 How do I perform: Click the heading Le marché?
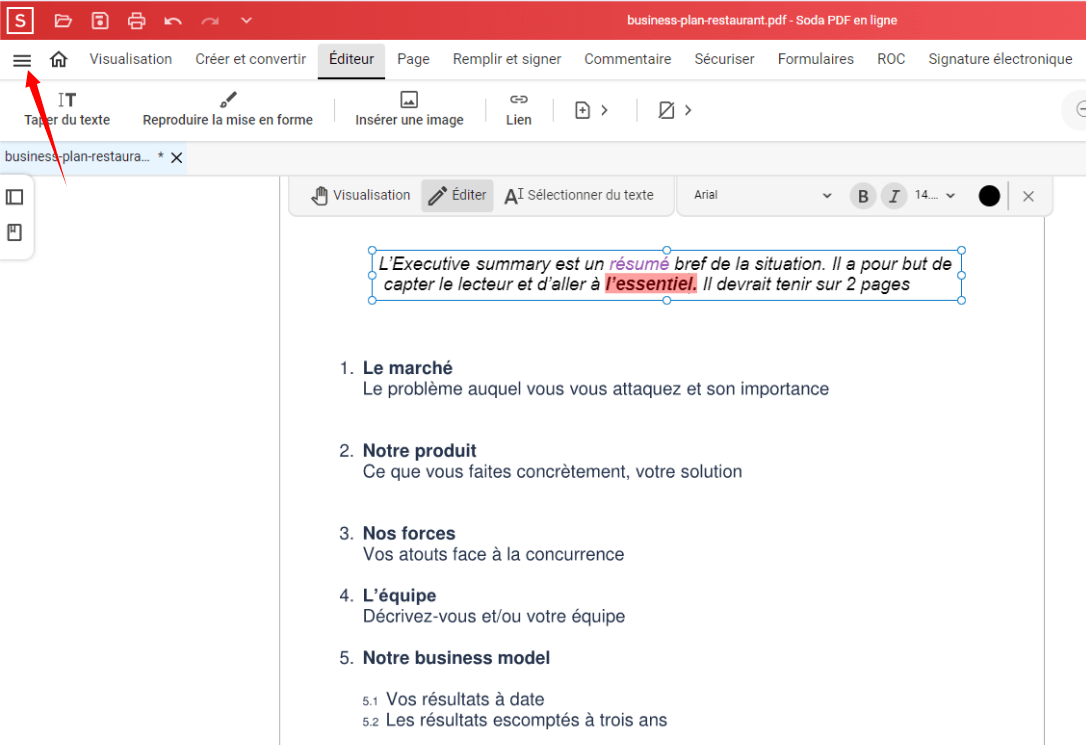pyautogui.click(x=407, y=368)
